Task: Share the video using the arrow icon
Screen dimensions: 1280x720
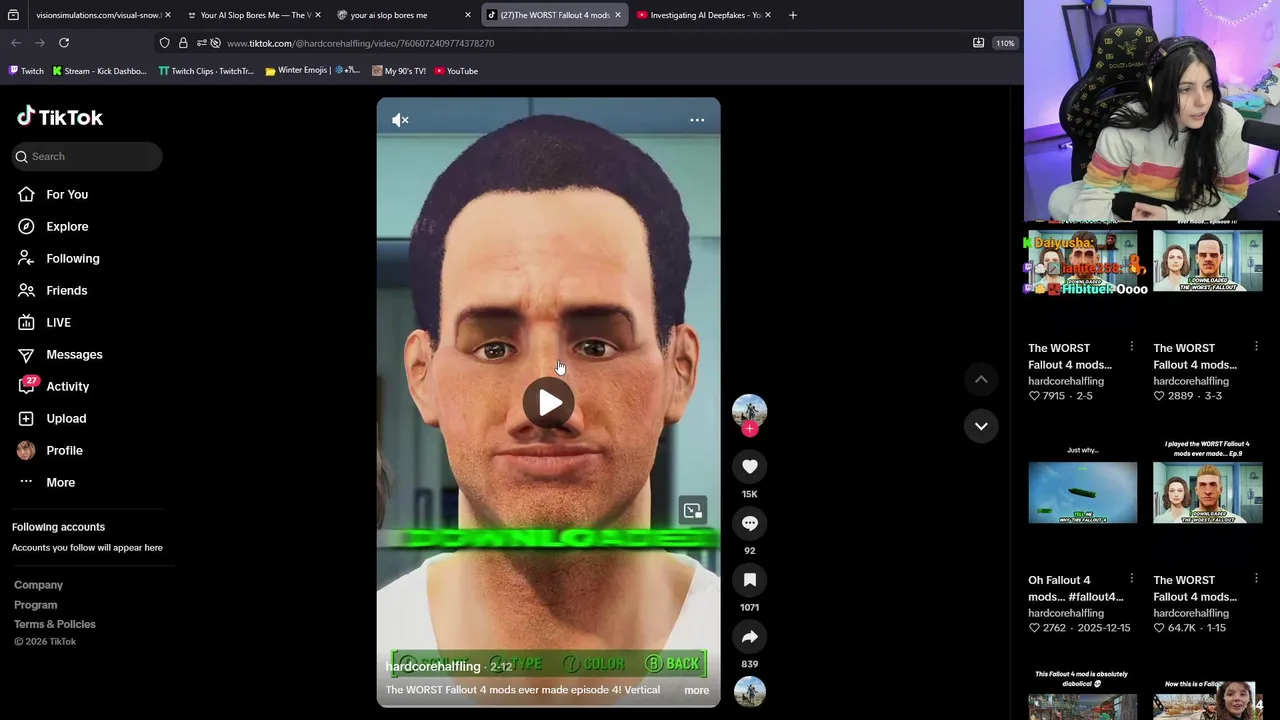Action: pos(749,637)
